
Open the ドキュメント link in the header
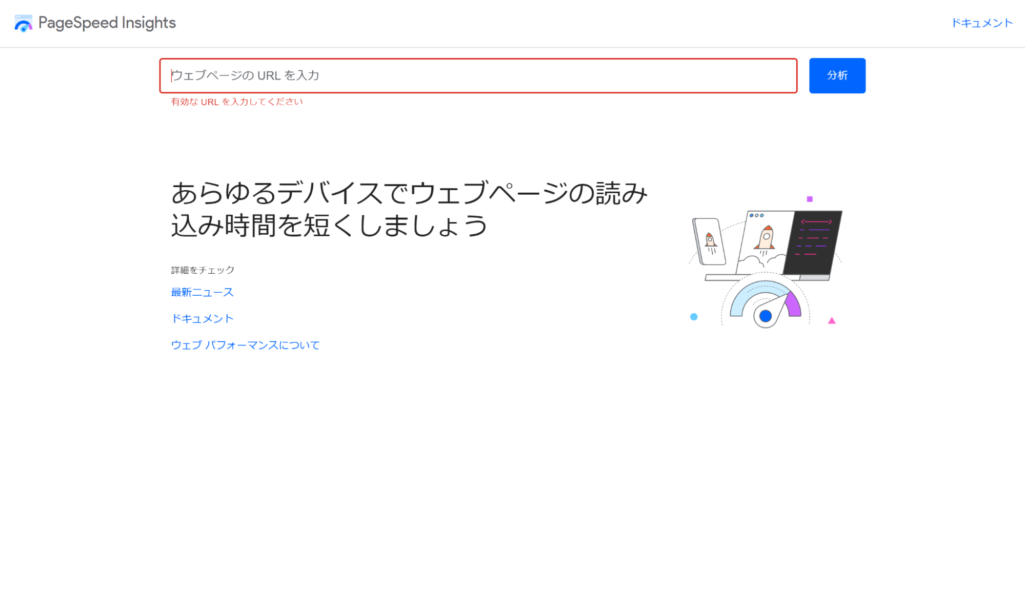coord(981,23)
